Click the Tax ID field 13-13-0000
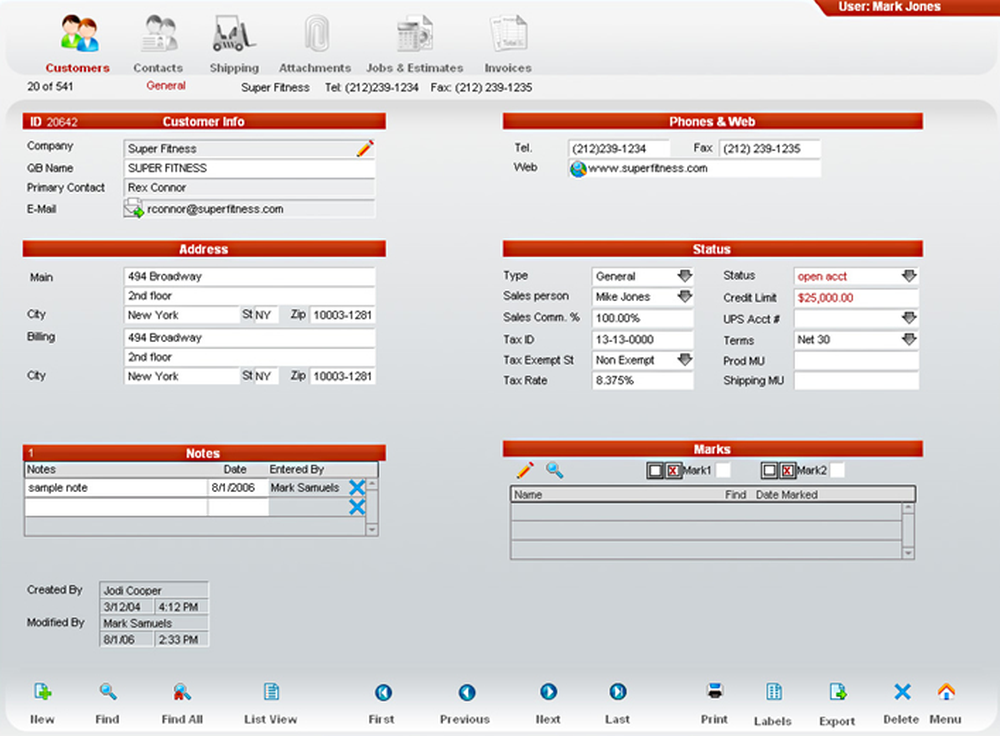The image size is (1000, 736). click(642, 340)
